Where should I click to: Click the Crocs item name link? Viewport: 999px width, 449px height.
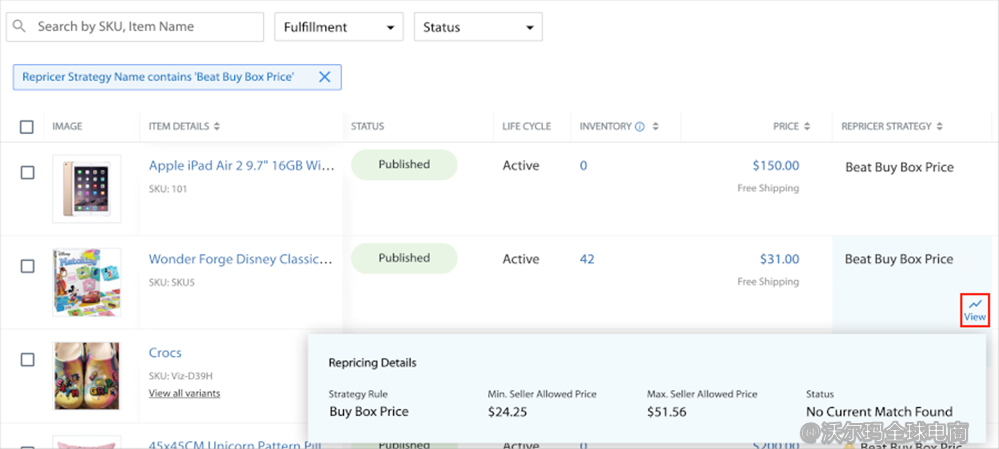(x=165, y=353)
